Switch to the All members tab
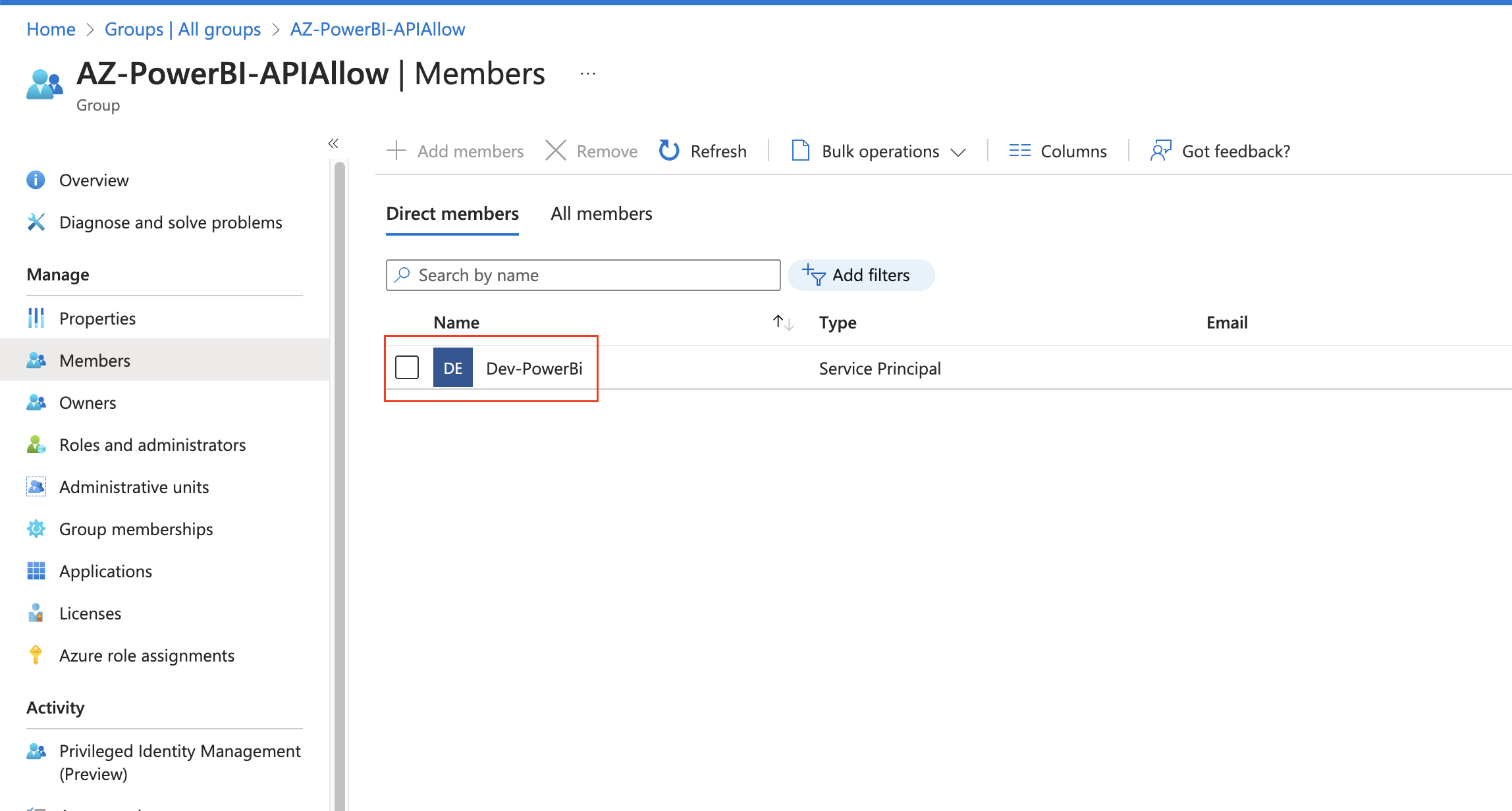 point(601,213)
